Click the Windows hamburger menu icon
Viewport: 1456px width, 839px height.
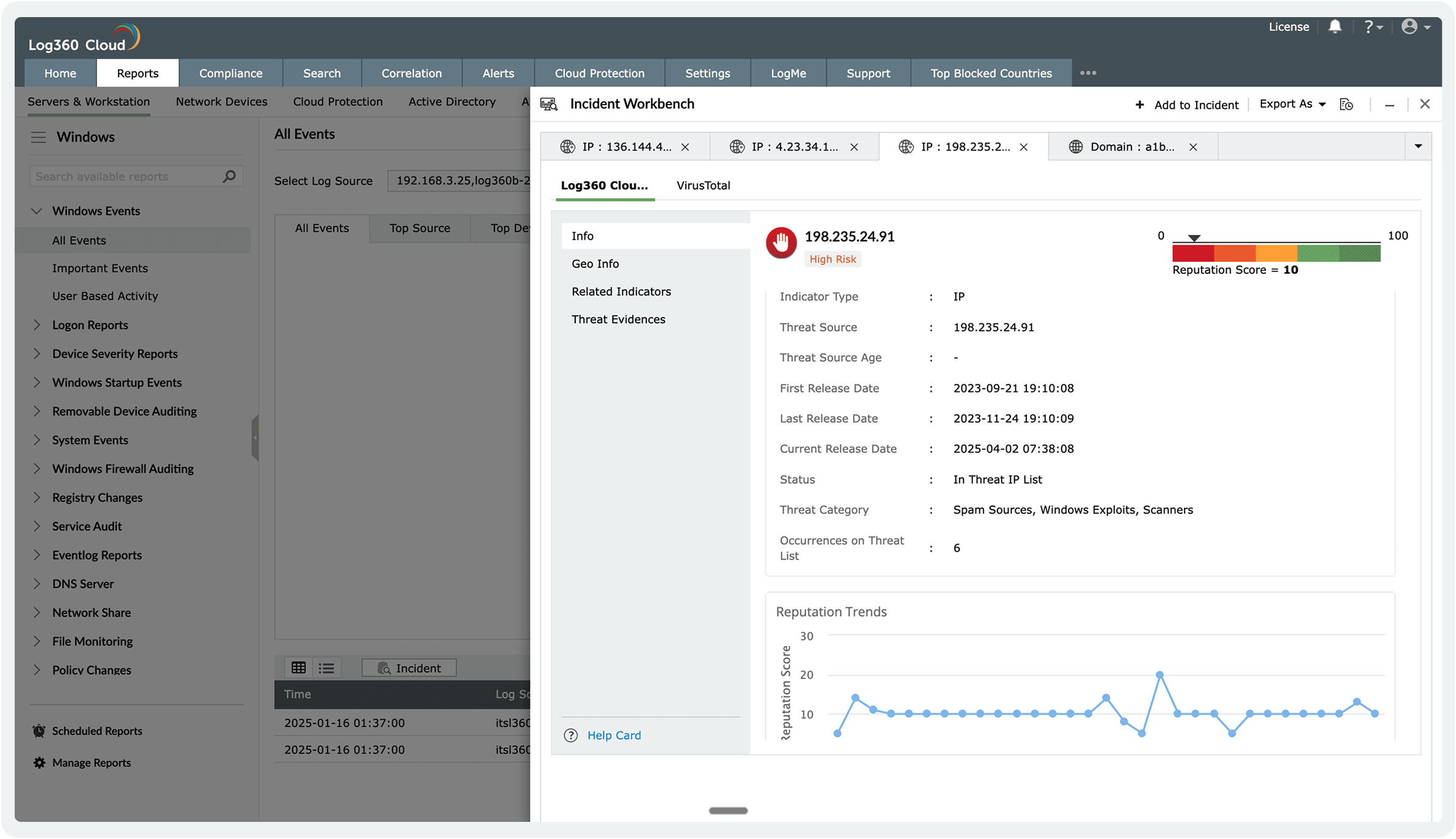39,137
